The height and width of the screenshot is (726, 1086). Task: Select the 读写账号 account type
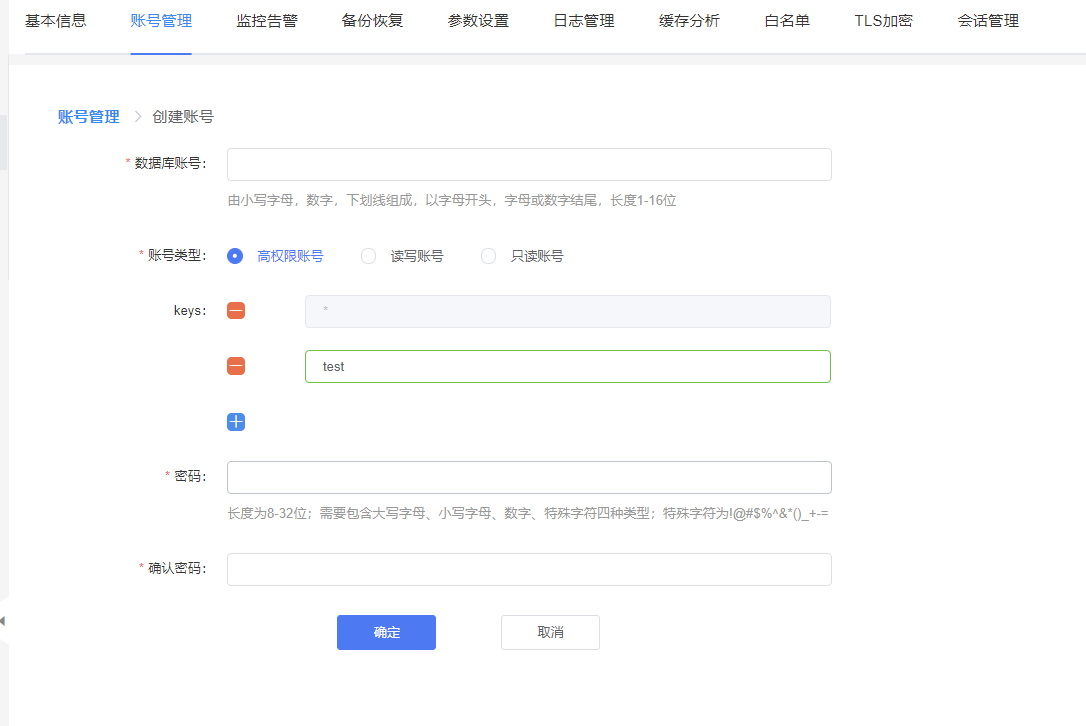(368, 256)
